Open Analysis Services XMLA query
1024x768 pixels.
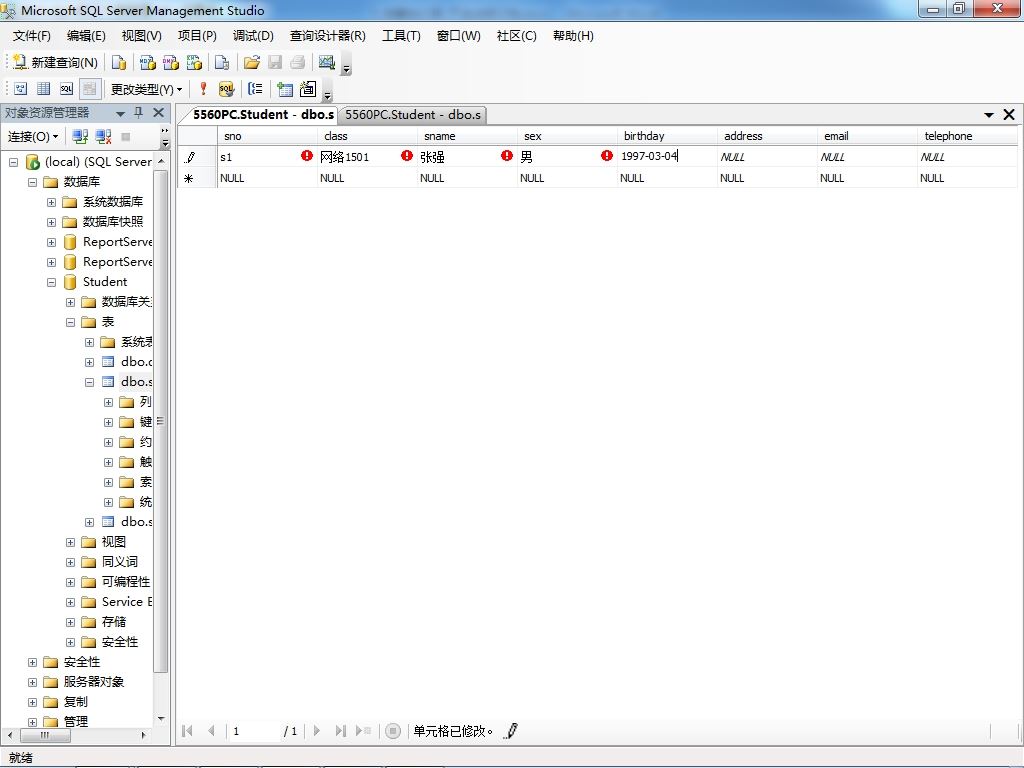(x=194, y=62)
